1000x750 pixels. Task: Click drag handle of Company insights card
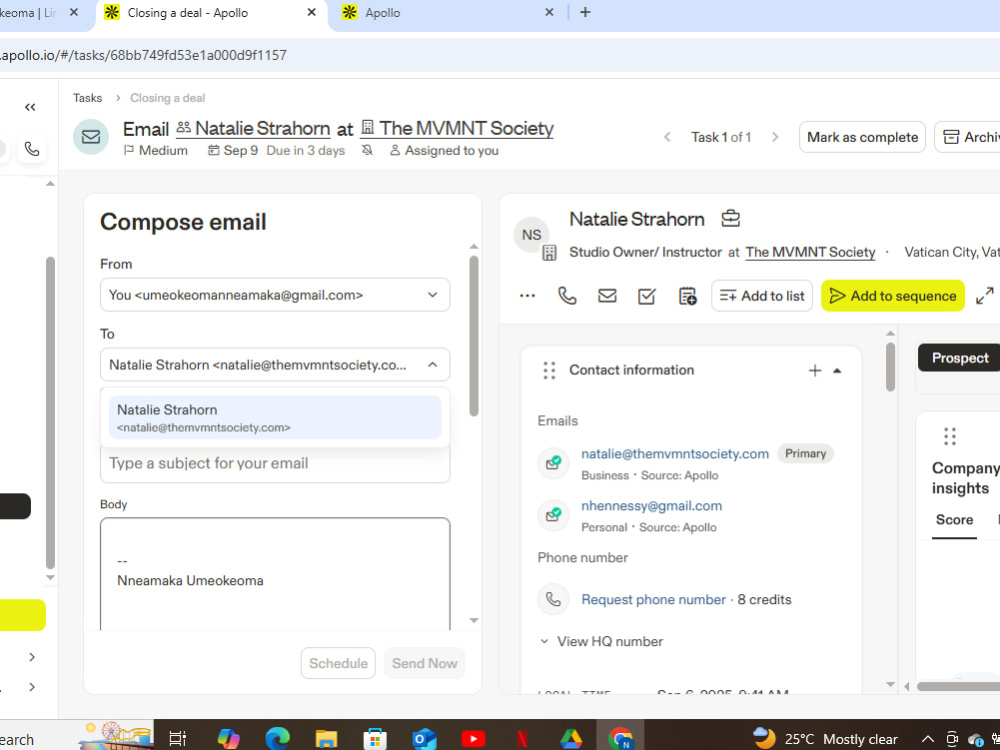(950, 436)
